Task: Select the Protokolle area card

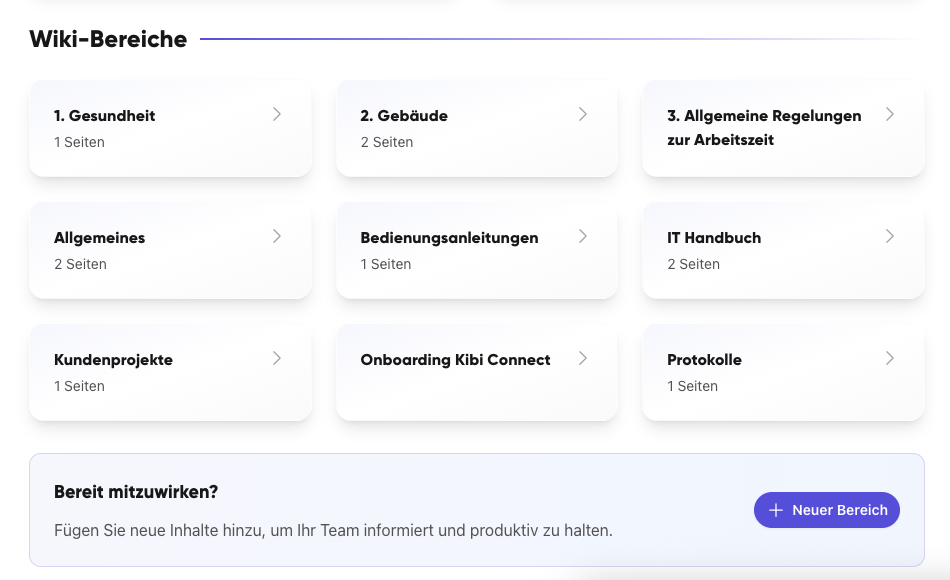Action: click(783, 372)
